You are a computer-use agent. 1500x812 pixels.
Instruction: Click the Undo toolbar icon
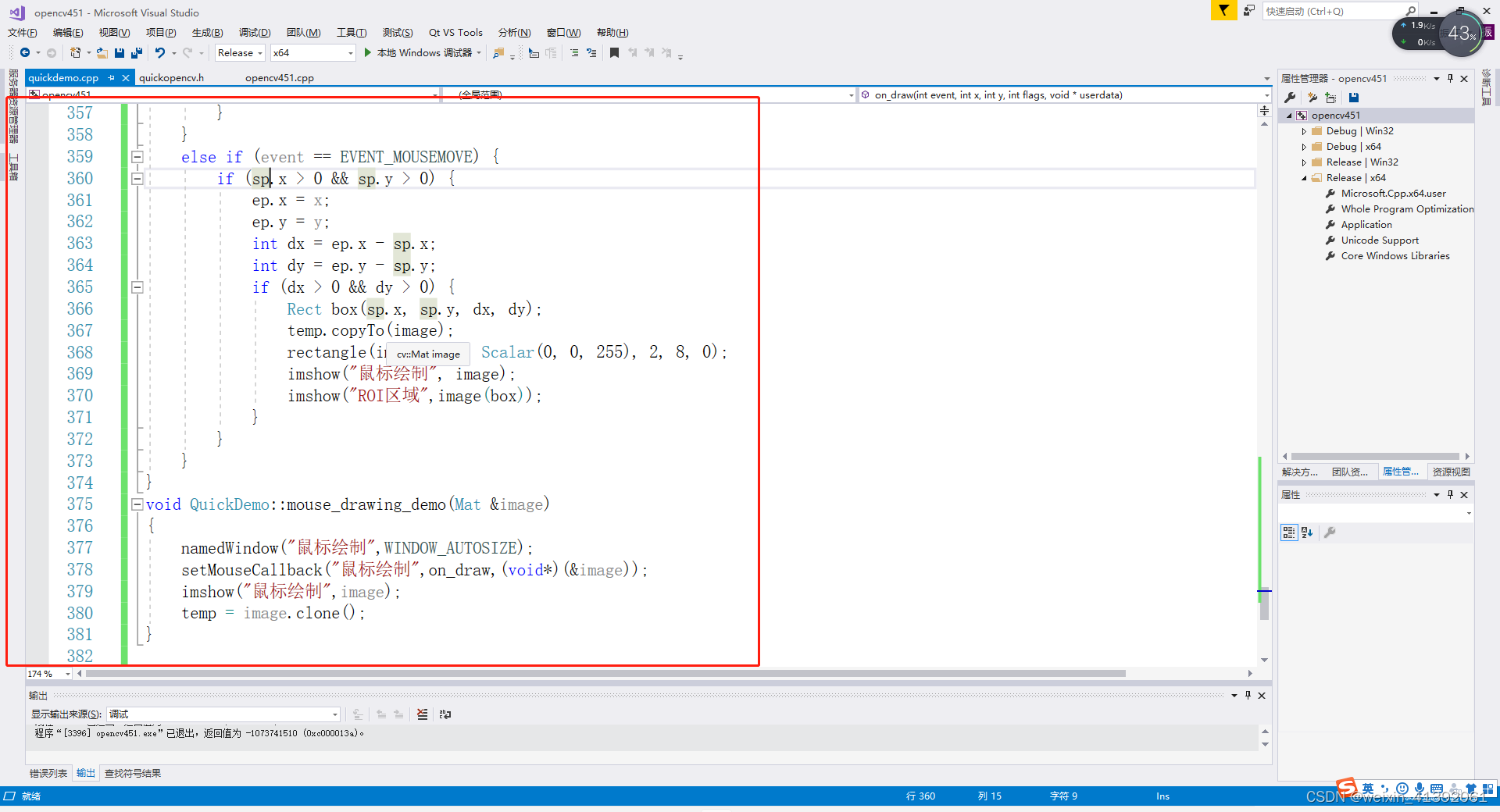point(160,53)
